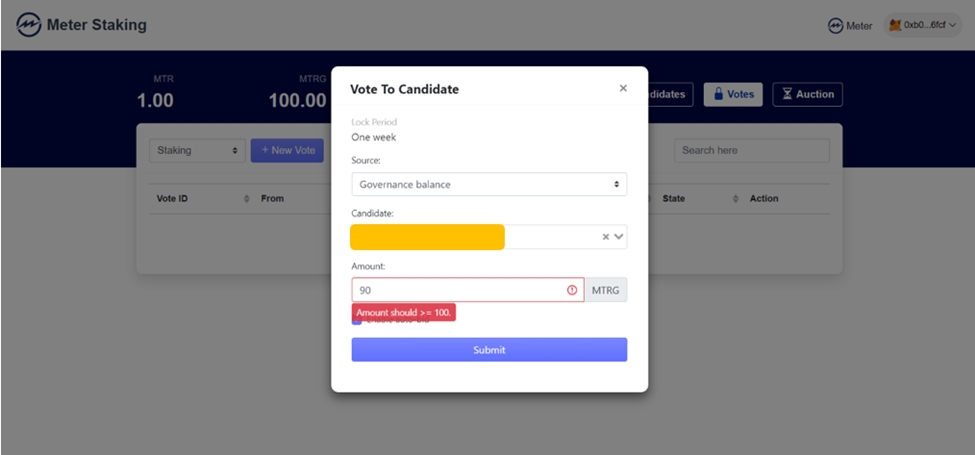Image resolution: width=975 pixels, height=455 pixels.
Task: Open the Staking filter dropdown
Action: point(197,150)
